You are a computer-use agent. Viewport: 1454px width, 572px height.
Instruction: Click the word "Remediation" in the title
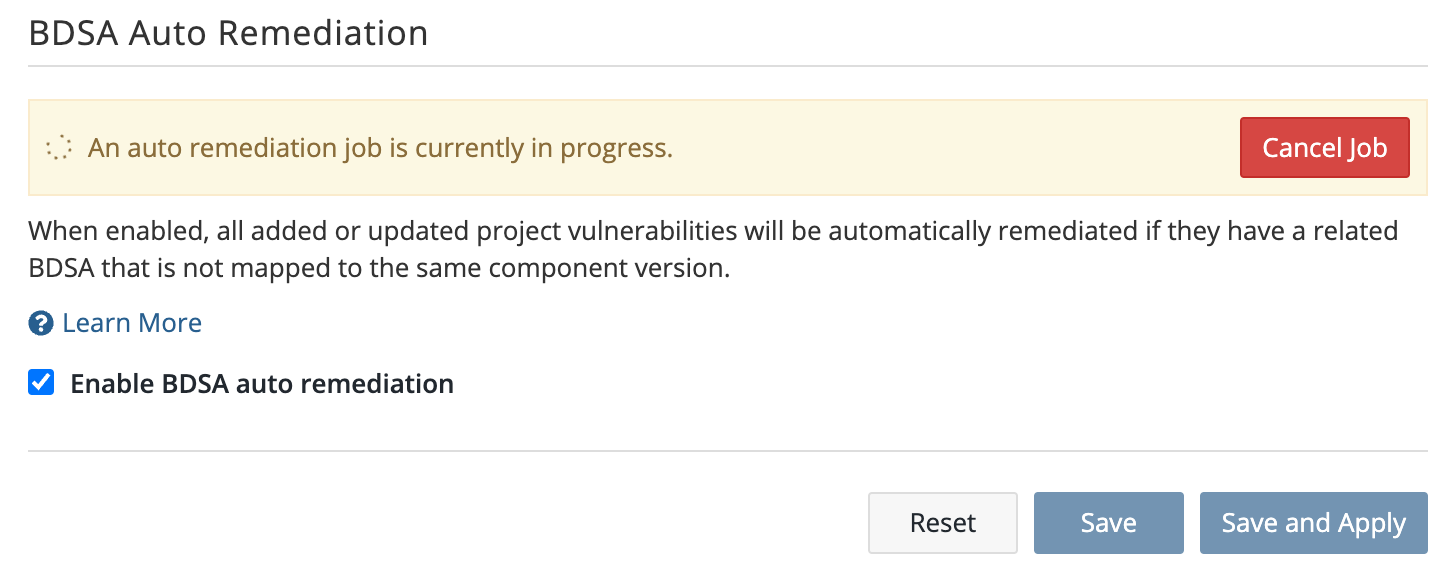click(x=322, y=33)
